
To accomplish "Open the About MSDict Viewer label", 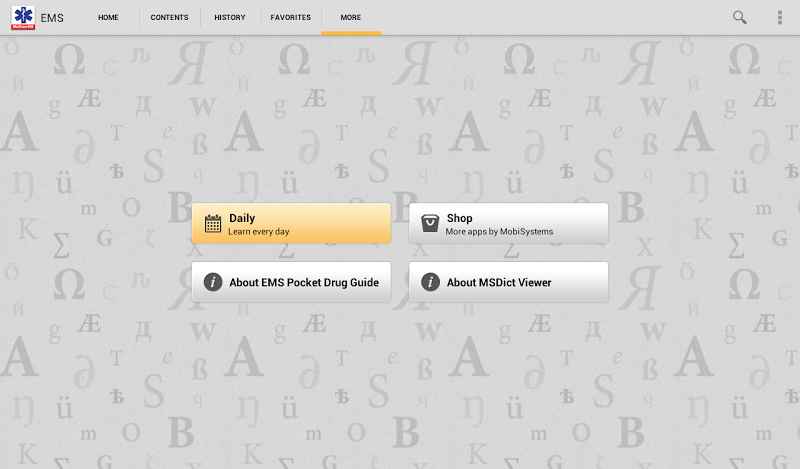I will 499,283.
